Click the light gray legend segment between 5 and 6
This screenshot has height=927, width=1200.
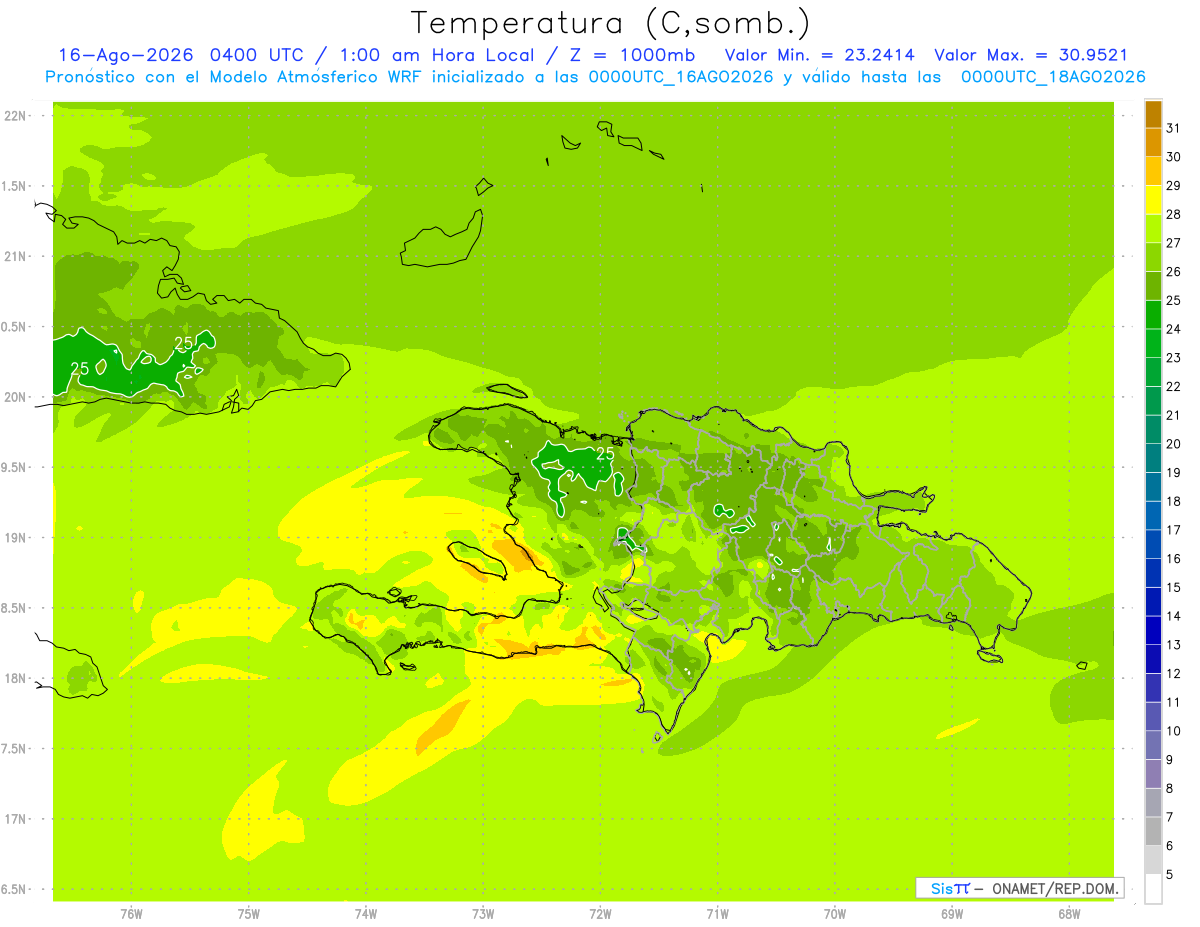(x=1153, y=860)
